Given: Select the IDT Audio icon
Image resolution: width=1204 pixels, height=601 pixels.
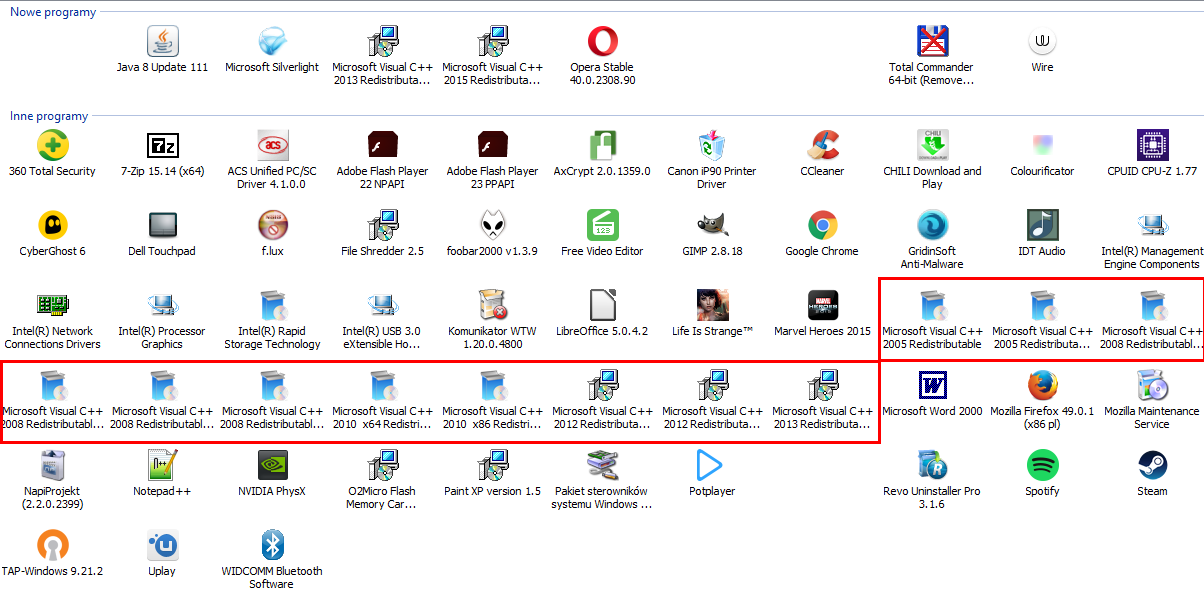Looking at the screenshot, I should 1042,225.
